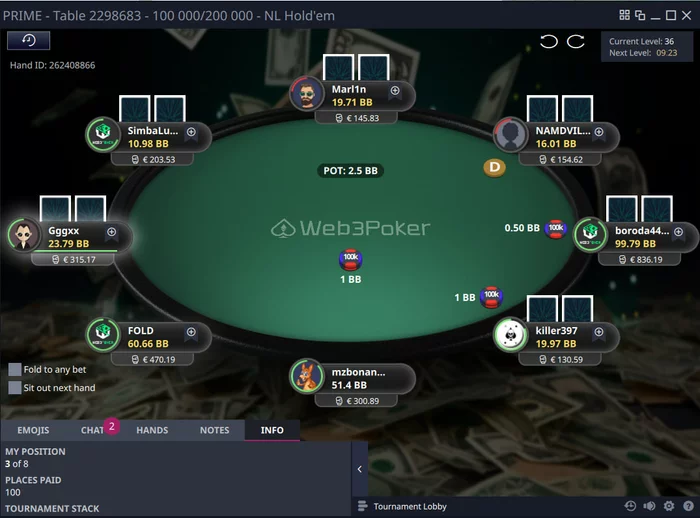Click the redo rotate arrow icon
This screenshot has width=700, height=518.
(575, 42)
